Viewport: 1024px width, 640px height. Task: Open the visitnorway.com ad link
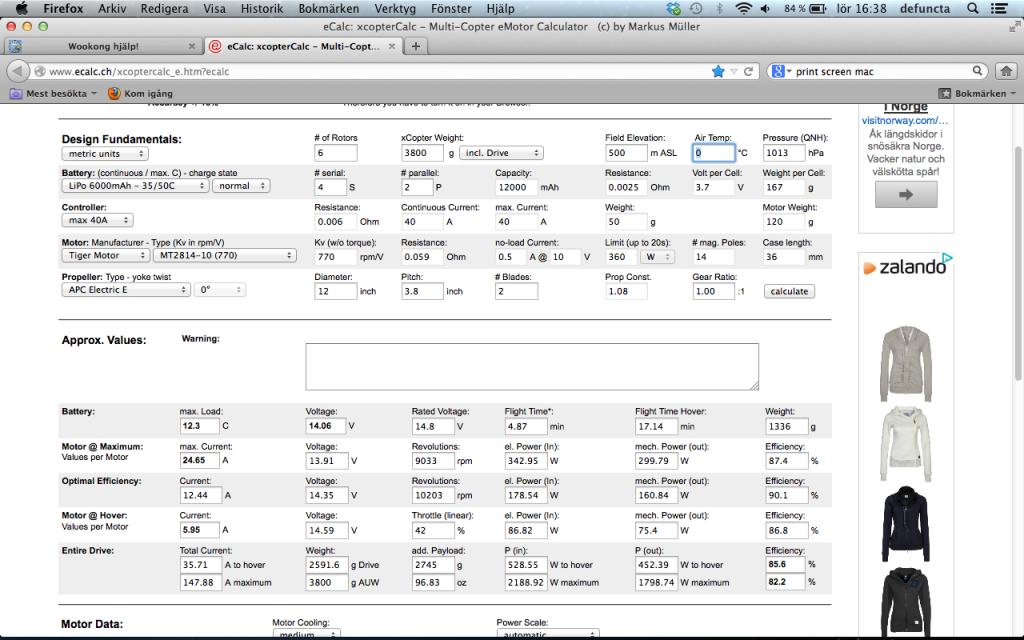tap(904, 120)
